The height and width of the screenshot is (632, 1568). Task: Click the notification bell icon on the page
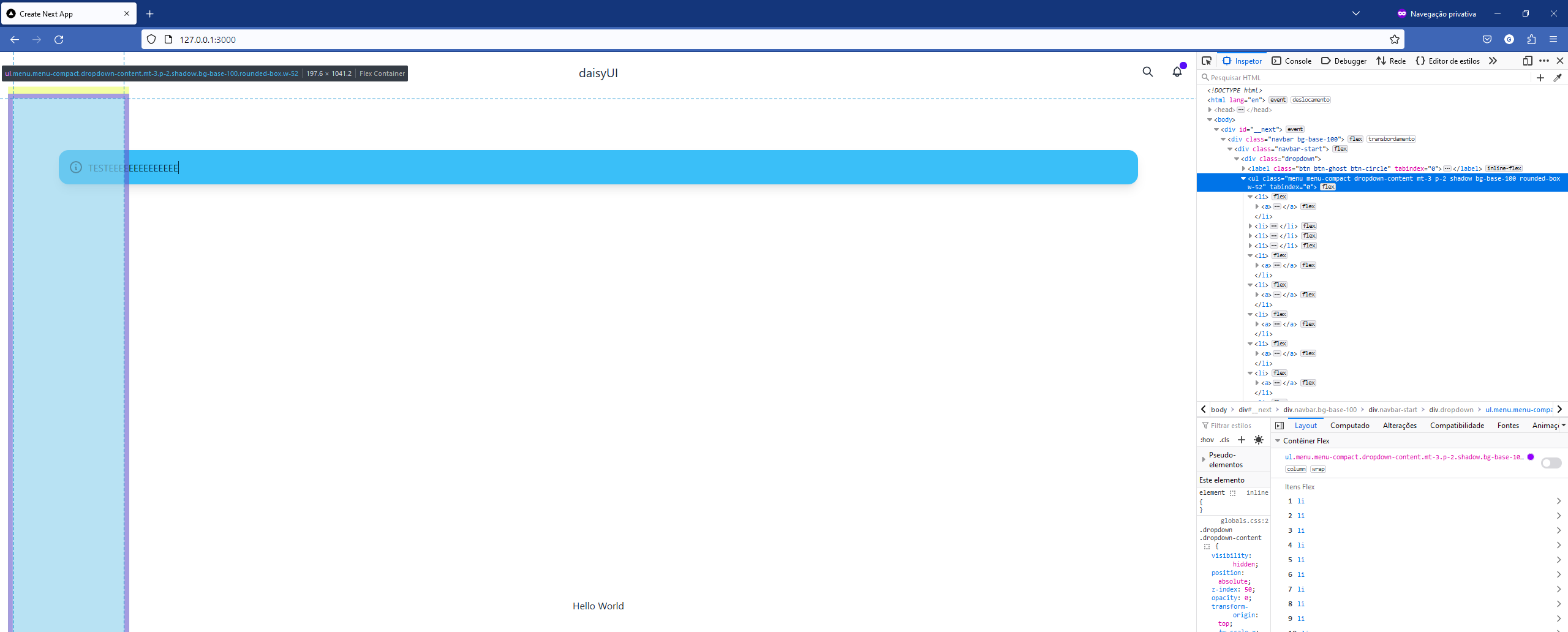1177,72
